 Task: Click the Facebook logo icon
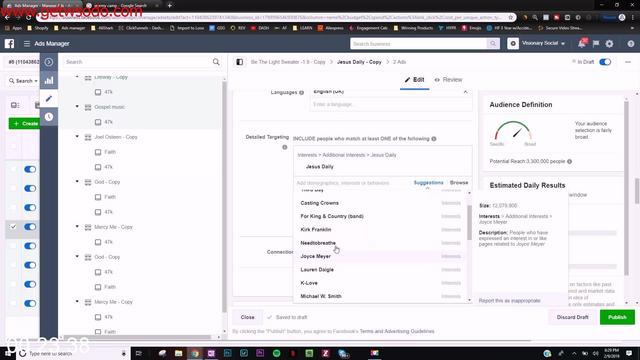pos(9,43)
